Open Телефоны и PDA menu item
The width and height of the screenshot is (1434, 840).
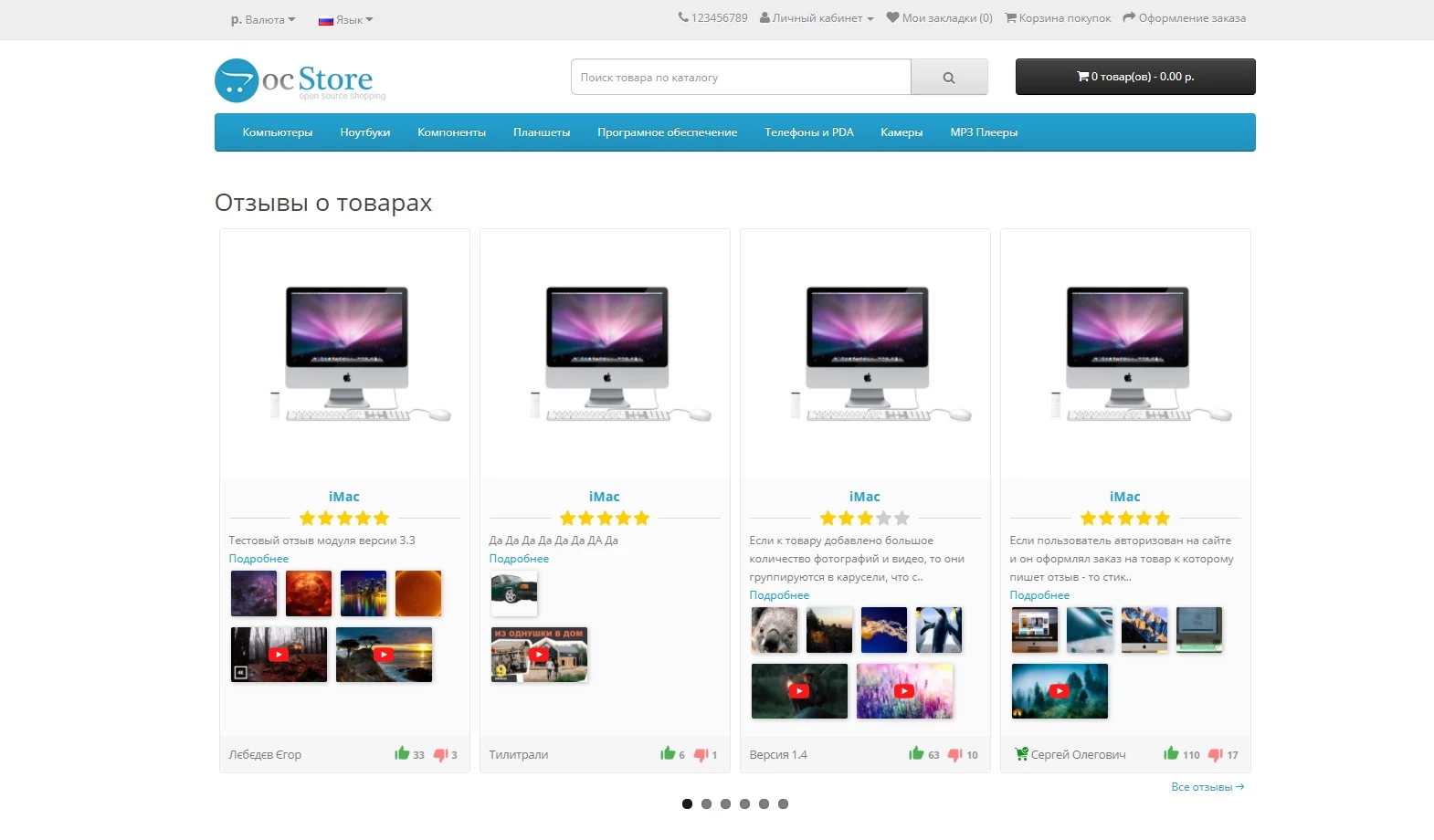809,132
